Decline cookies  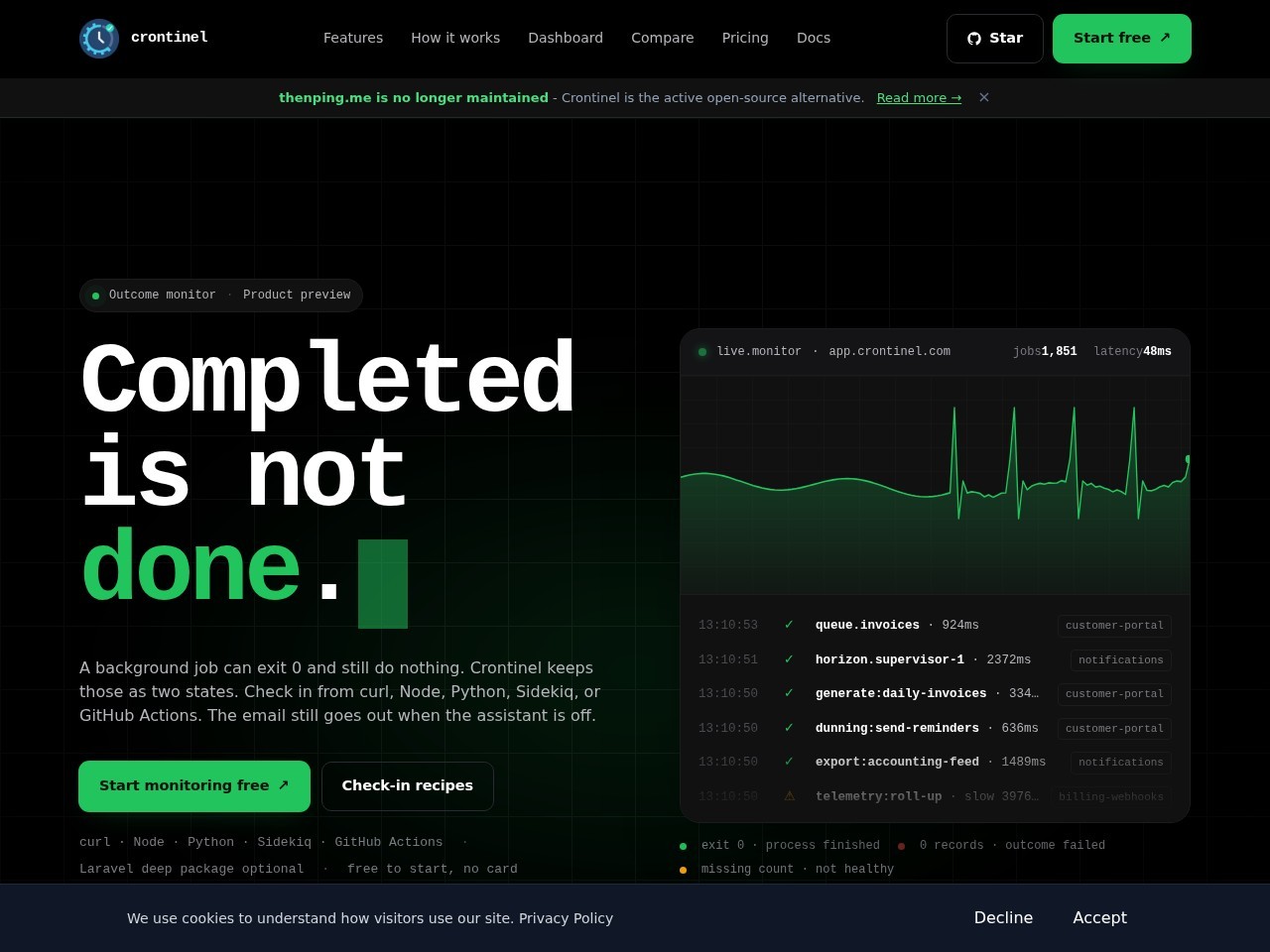(1003, 918)
